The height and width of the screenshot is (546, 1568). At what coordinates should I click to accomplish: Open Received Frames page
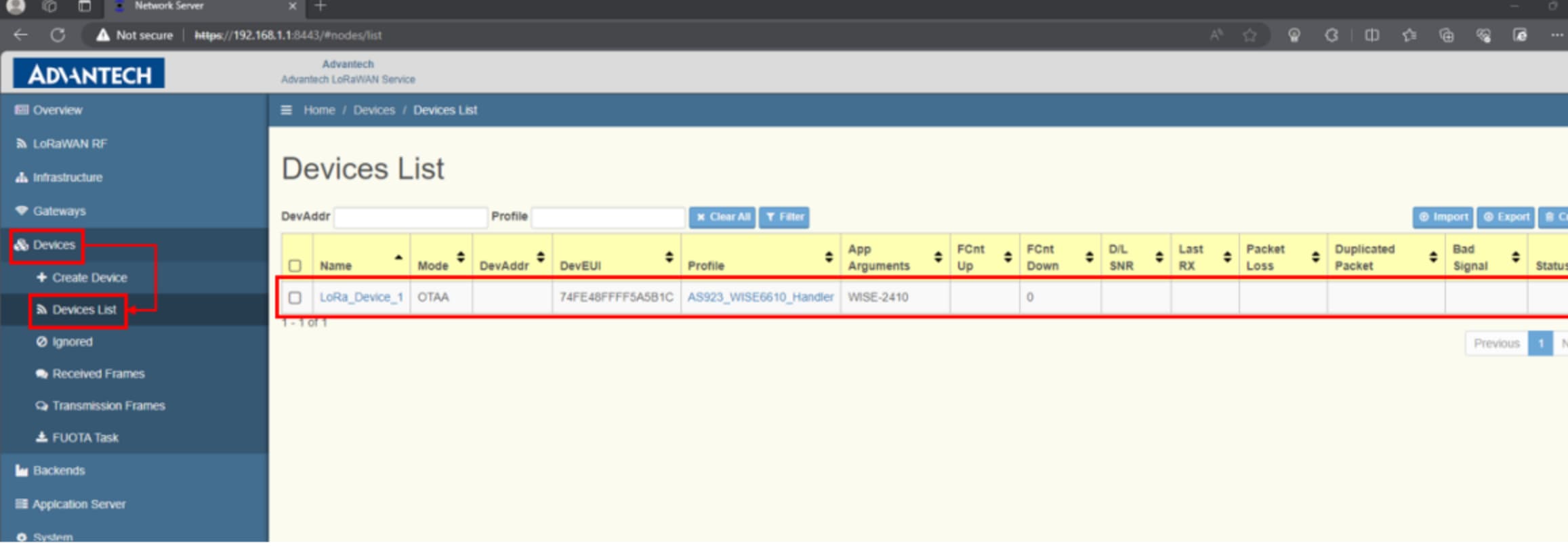pyautogui.click(x=90, y=374)
